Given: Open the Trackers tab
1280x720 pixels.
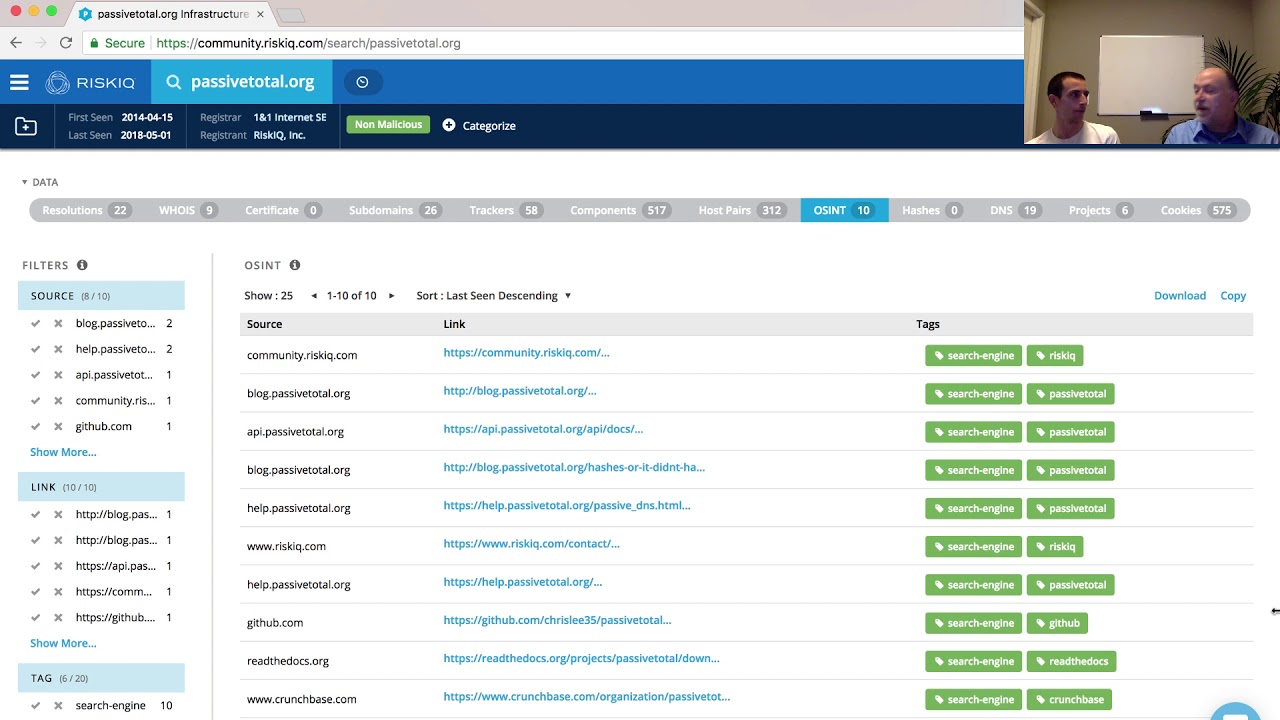Looking at the screenshot, I should tap(505, 210).
